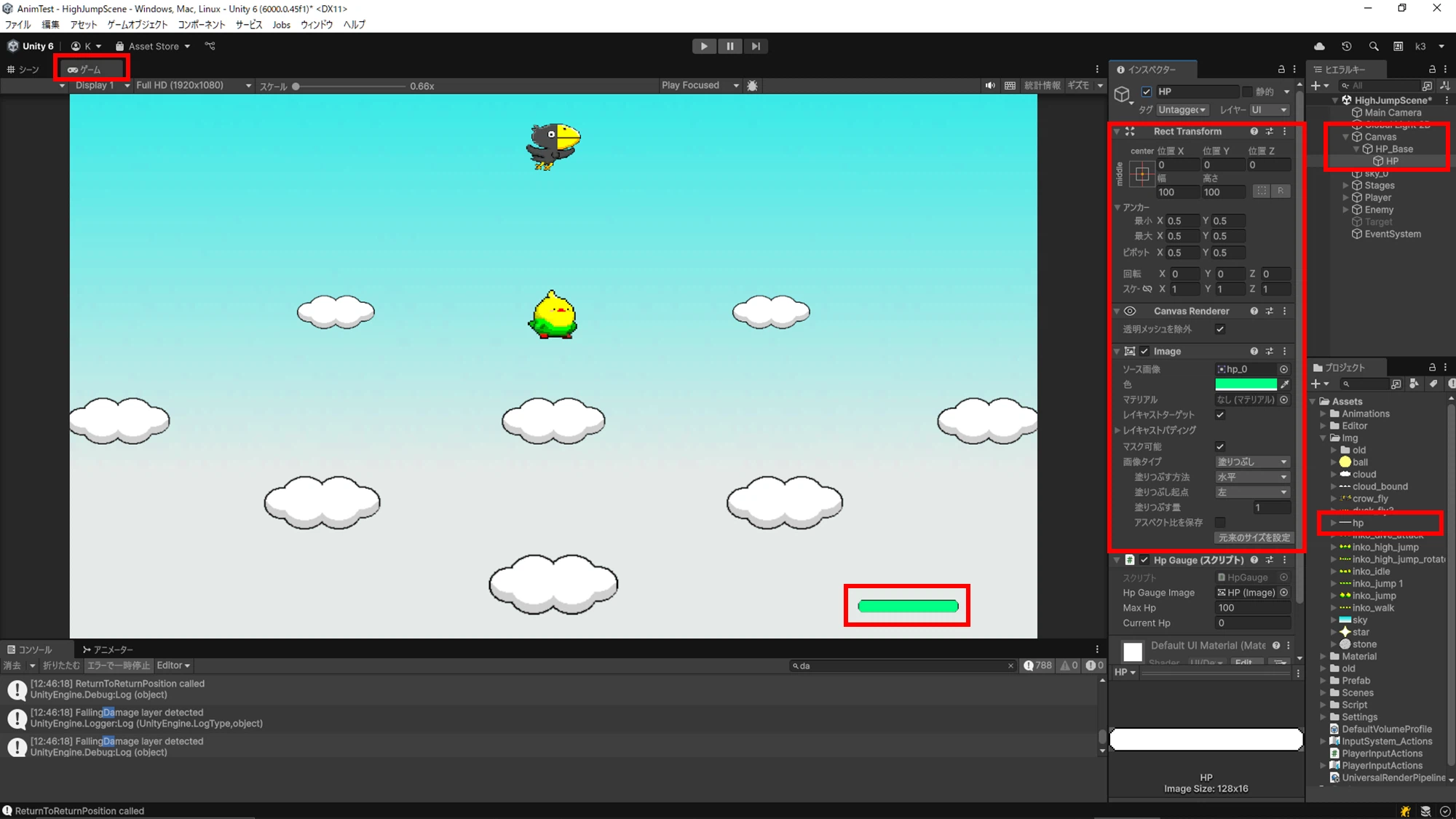
Task: Open the undo history icon
Action: point(1347,46)
